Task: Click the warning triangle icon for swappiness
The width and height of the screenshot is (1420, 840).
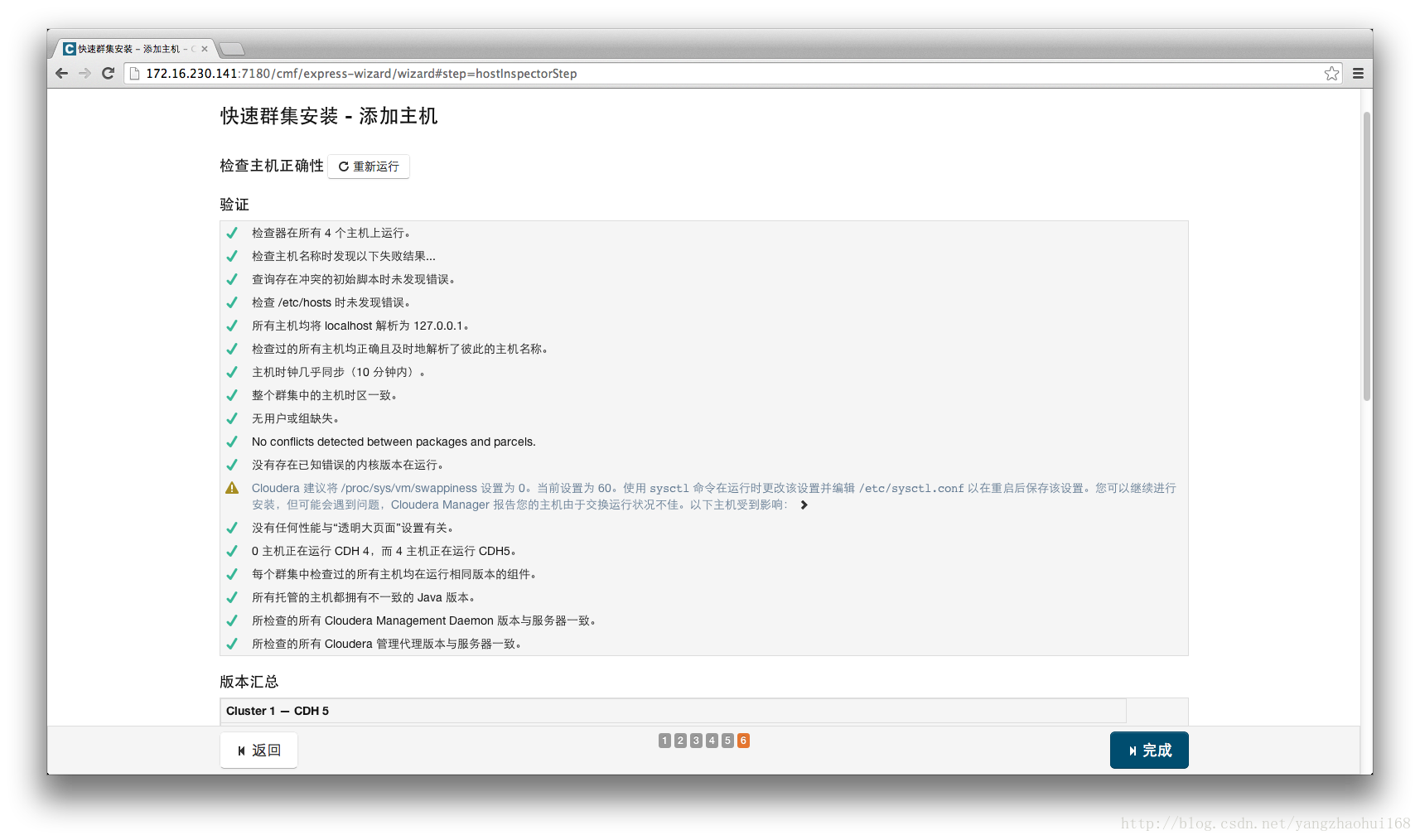Action: (x=232, y=488)
